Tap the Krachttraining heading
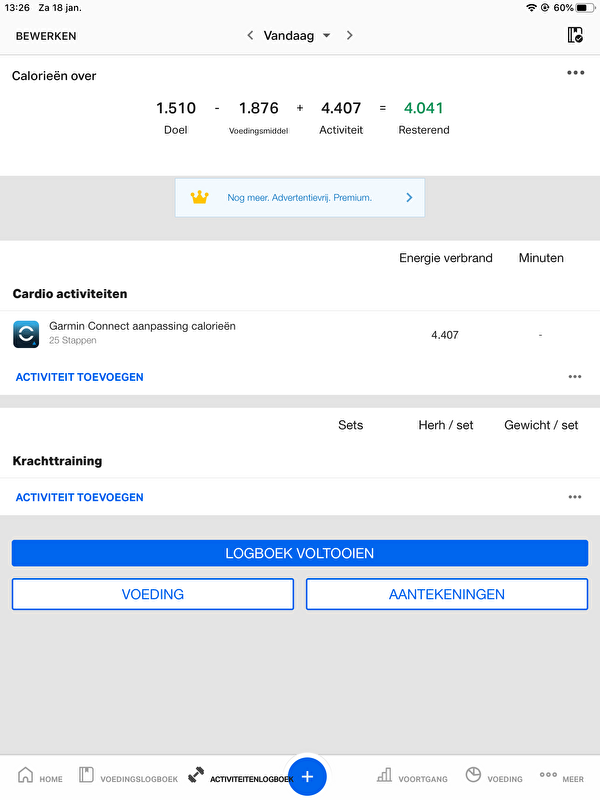Image resolution: width=600 pixels, height=800 pixels. pos(57,461)
